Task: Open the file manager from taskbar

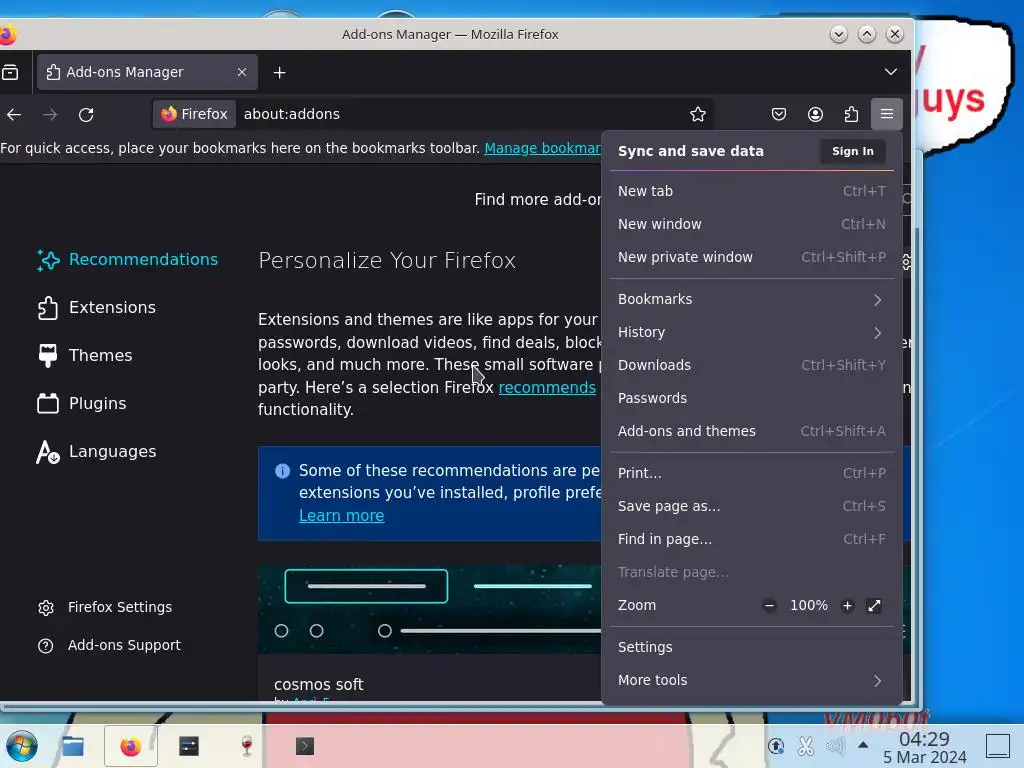Action: [x=73, y=746]
